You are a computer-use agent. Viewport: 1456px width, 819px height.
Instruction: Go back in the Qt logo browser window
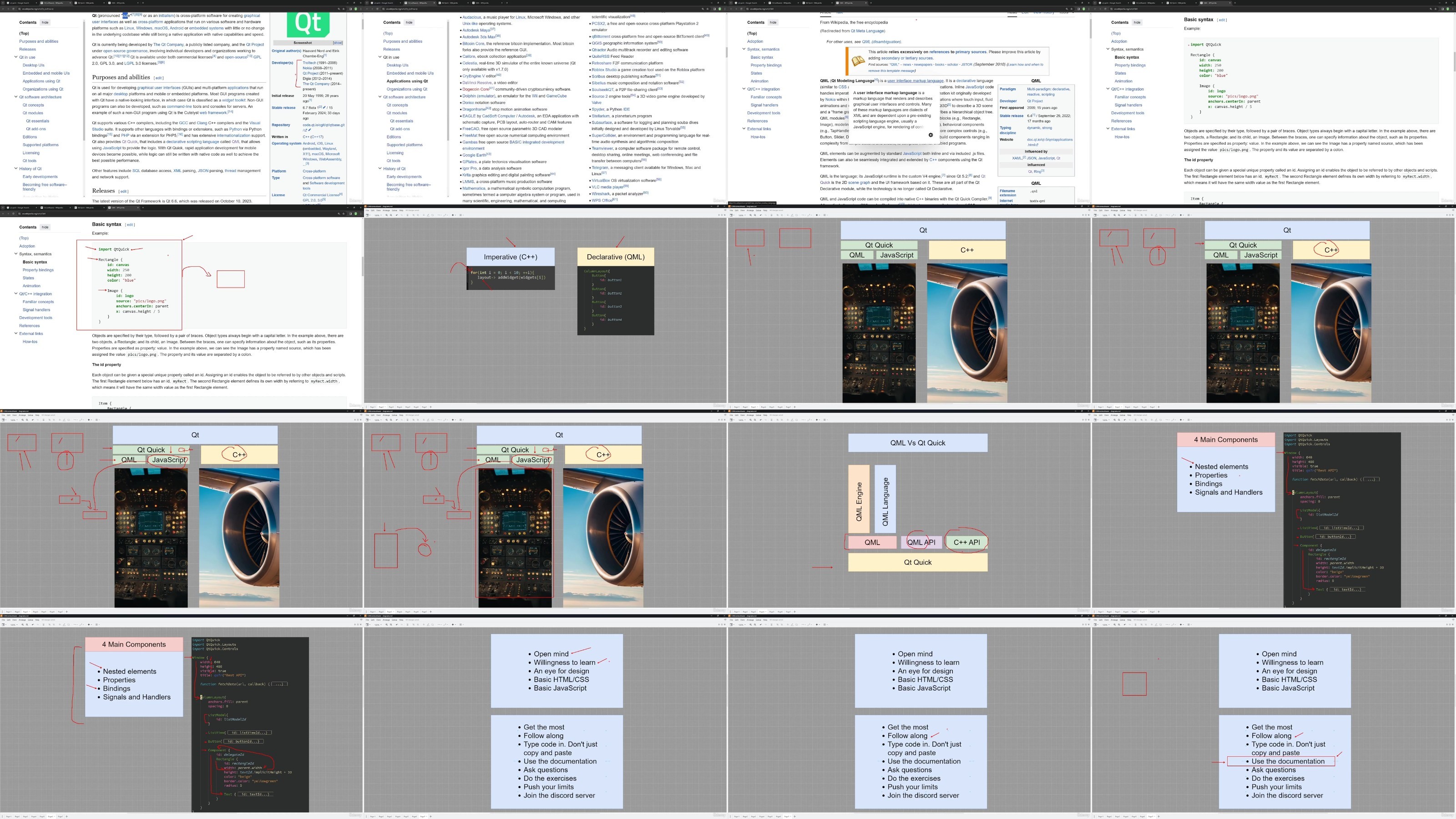pyautogui.click(x=3, y=9)
